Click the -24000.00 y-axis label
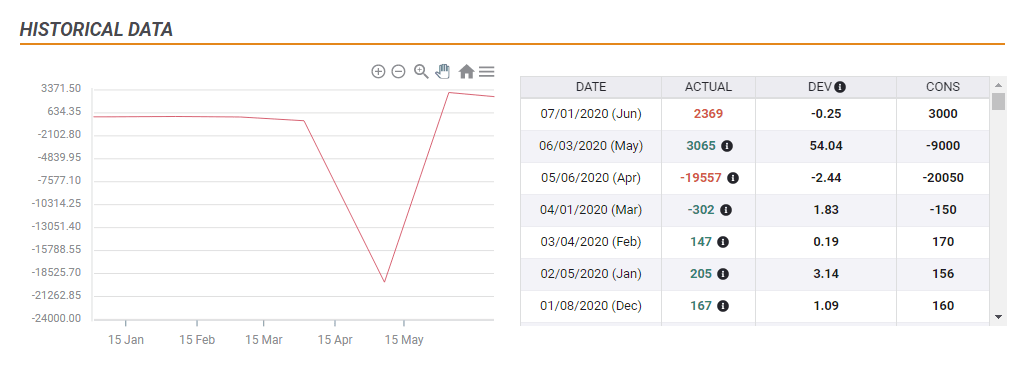The height and width of the screenshot is (374, 1016). [56, 318]
